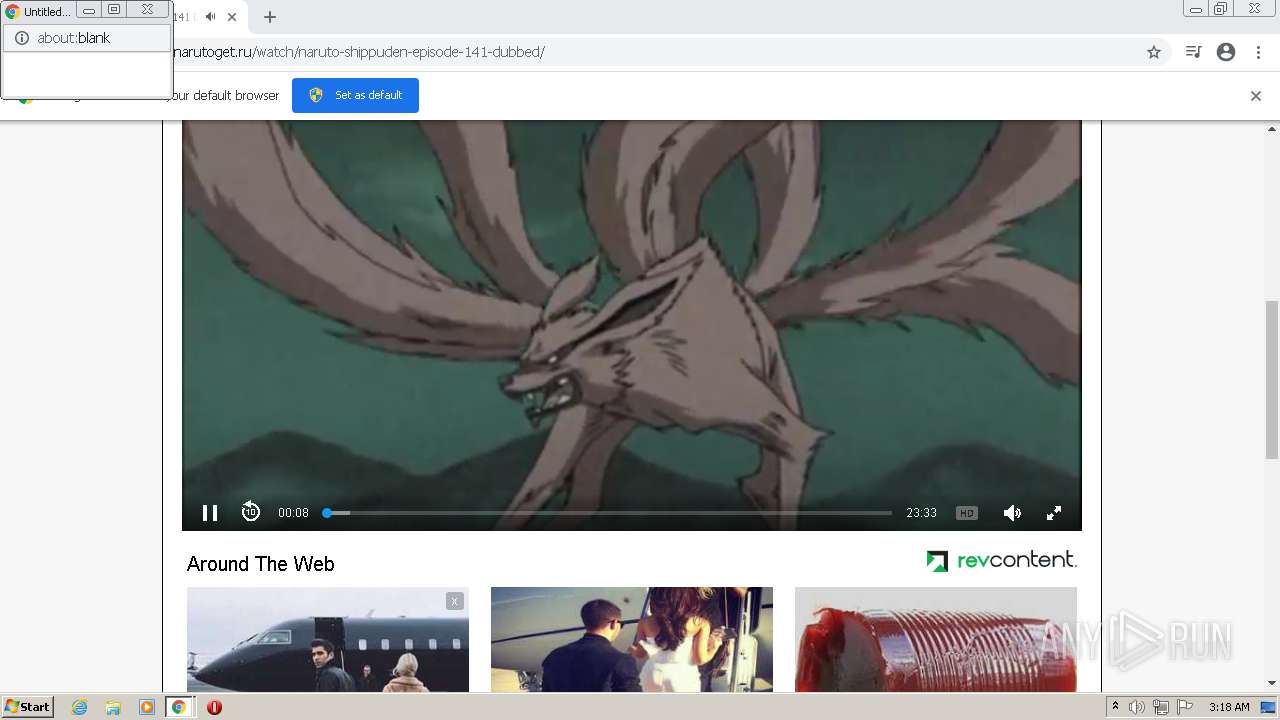This screenshot has height=720, width=1280.
Task: Click show desktop button
Action: (x=1269, y=707)
